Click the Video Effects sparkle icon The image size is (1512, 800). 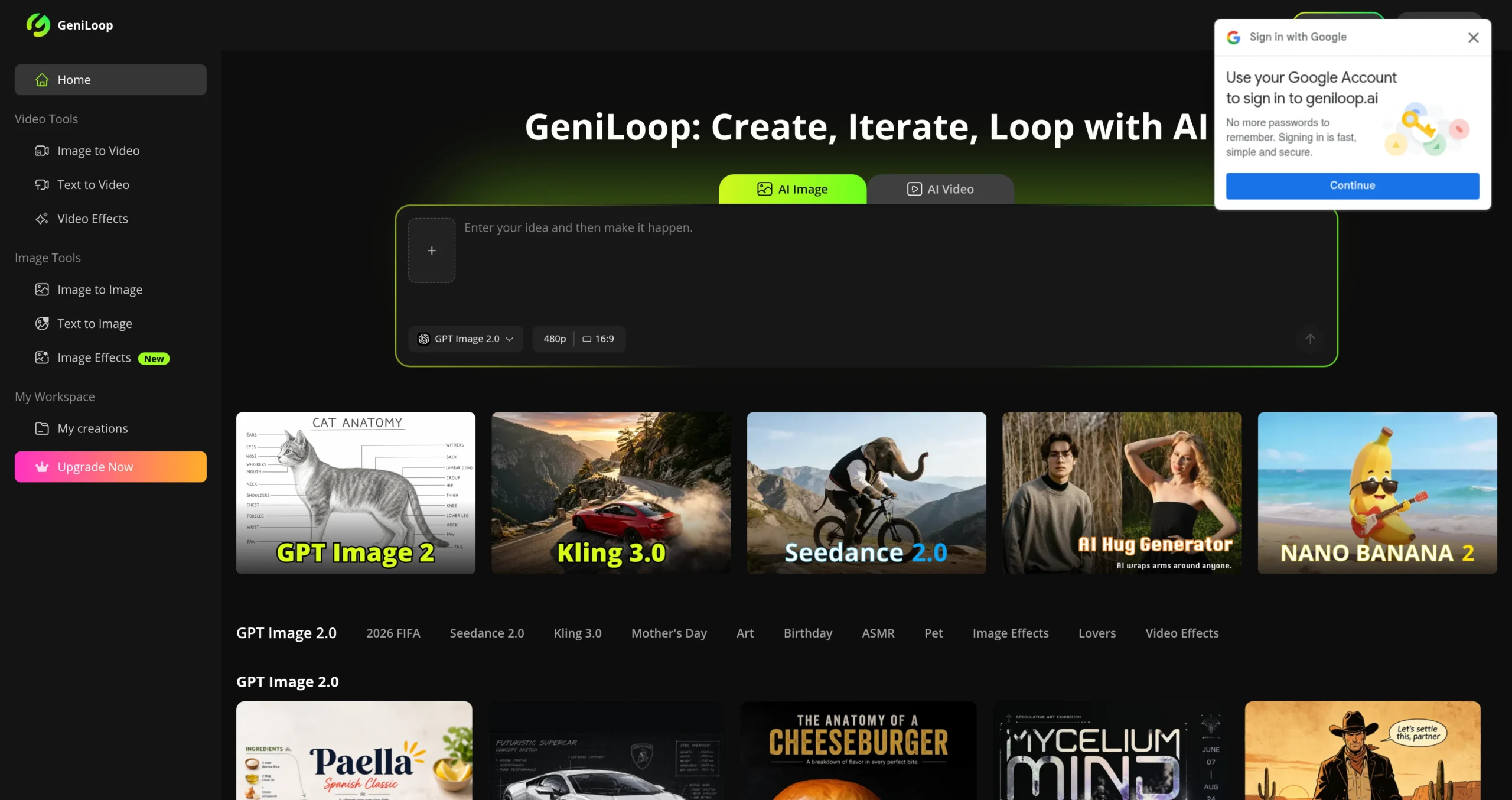click(x=42, y=219)
